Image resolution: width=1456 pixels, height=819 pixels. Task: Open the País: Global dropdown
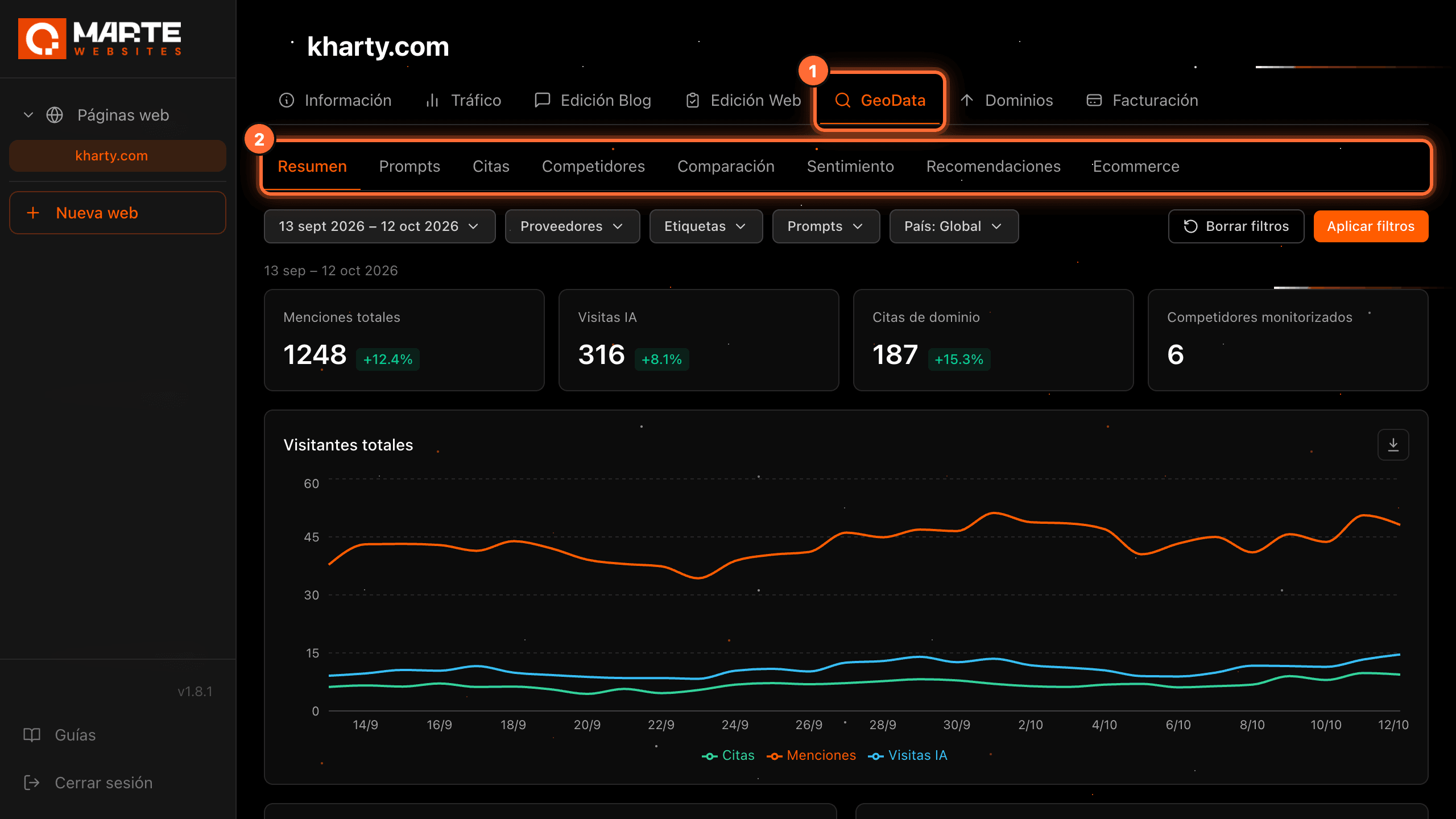(x=954, y=226)
